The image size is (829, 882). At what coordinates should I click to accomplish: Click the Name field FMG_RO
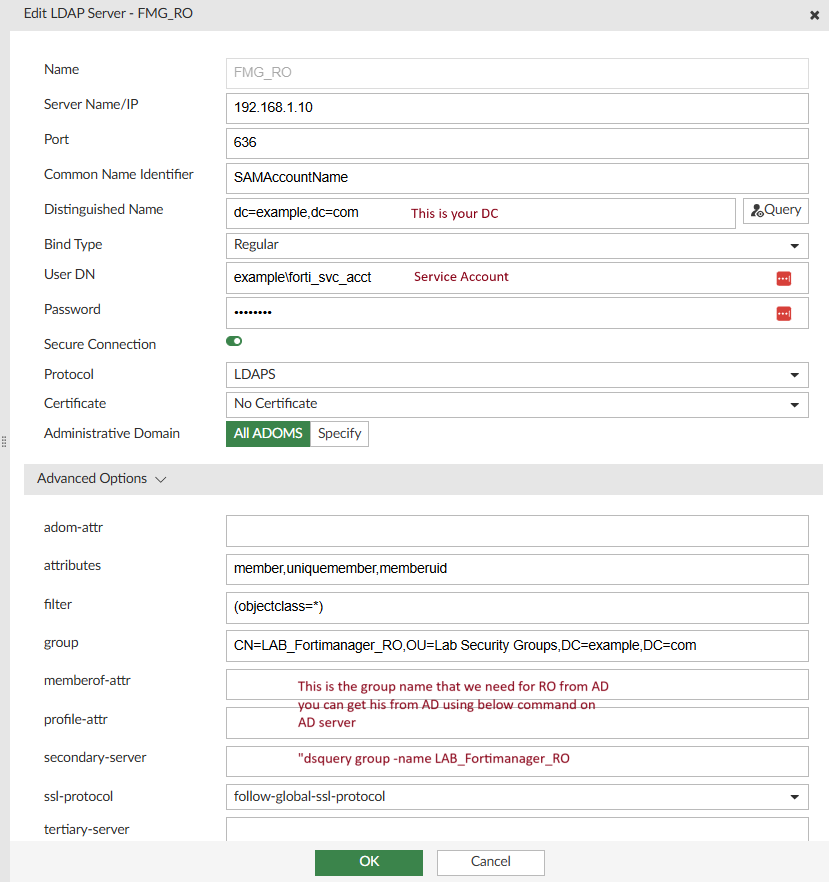point(517,73)
